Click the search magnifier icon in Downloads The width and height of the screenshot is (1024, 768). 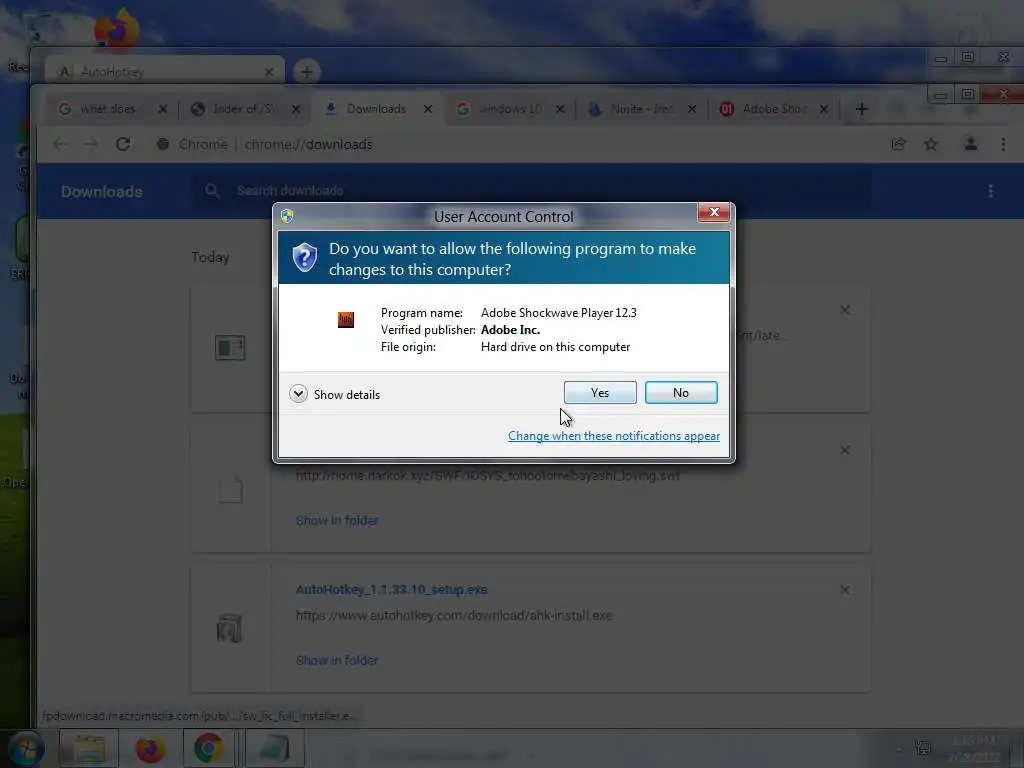[x=212, y=191]
